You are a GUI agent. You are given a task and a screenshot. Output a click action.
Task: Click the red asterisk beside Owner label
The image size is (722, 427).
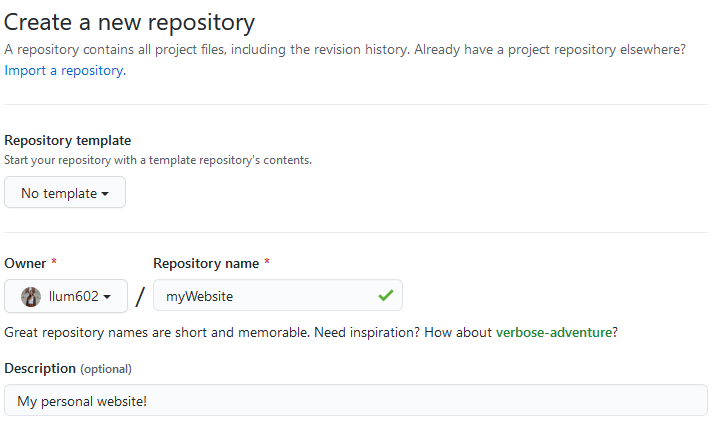pos(54,262)
